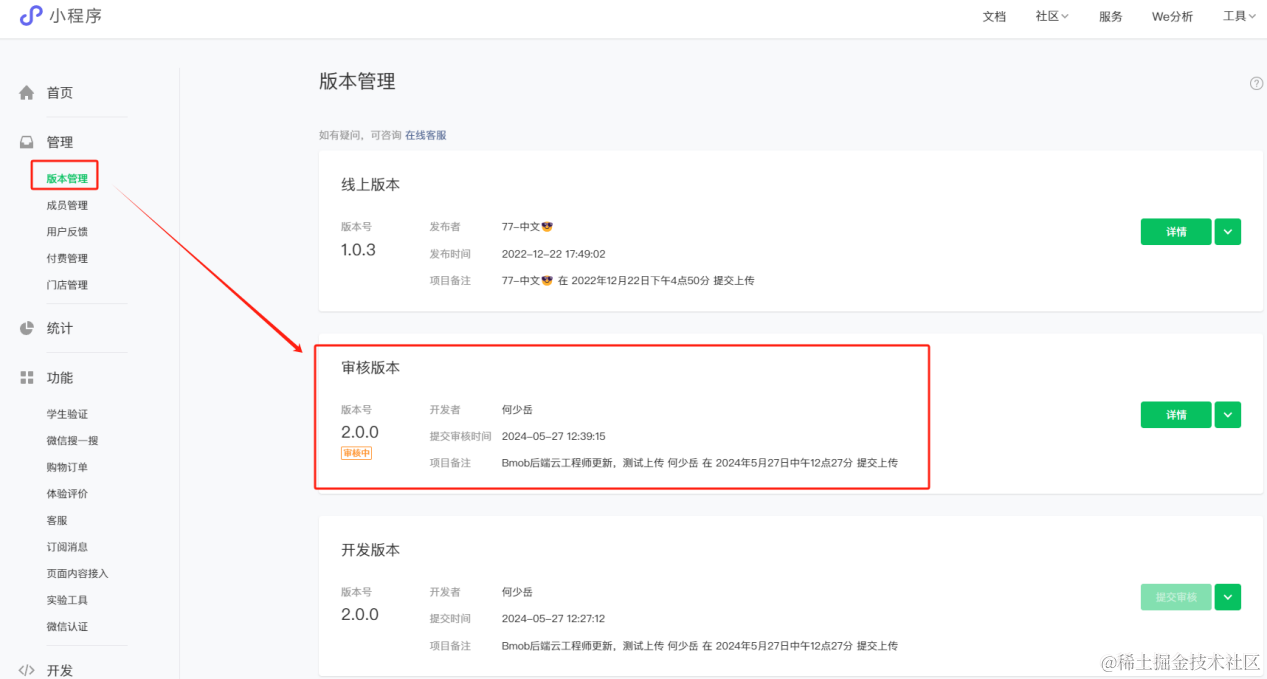Expand the 社区 top menu dropdown

[x=1052, y=16]
